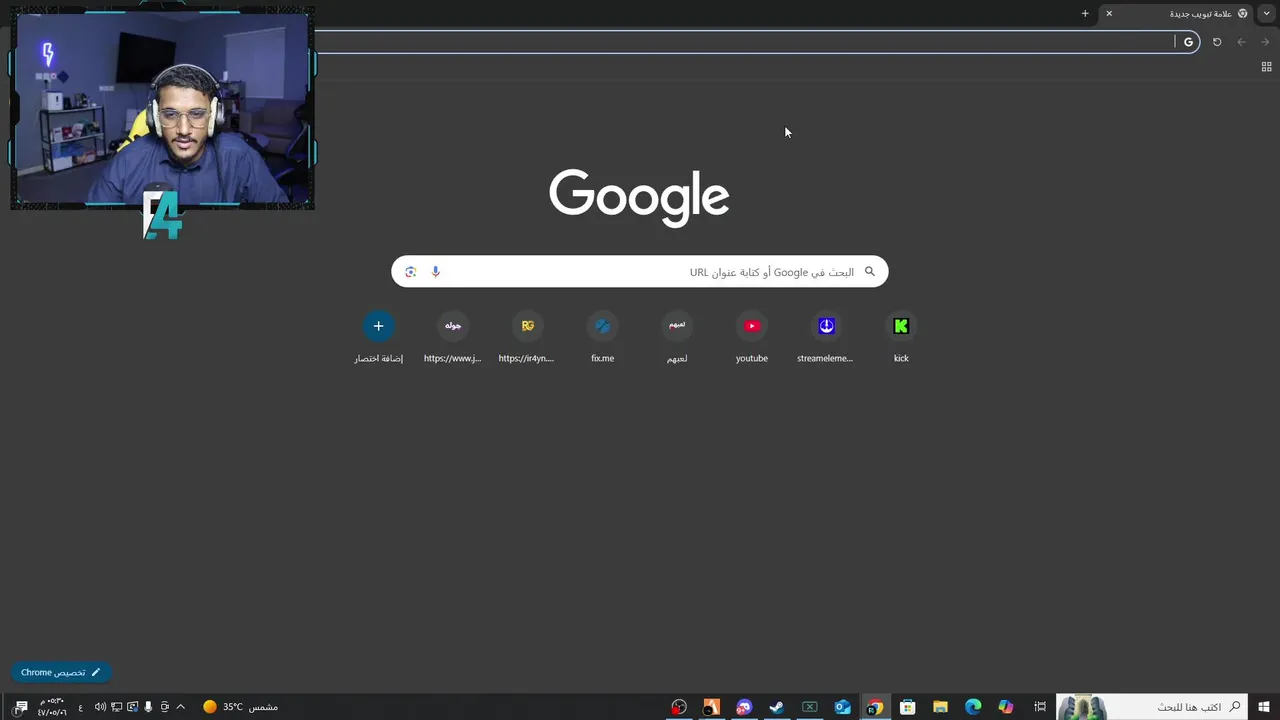Open Steam from the taskbar

click(776, 707)
